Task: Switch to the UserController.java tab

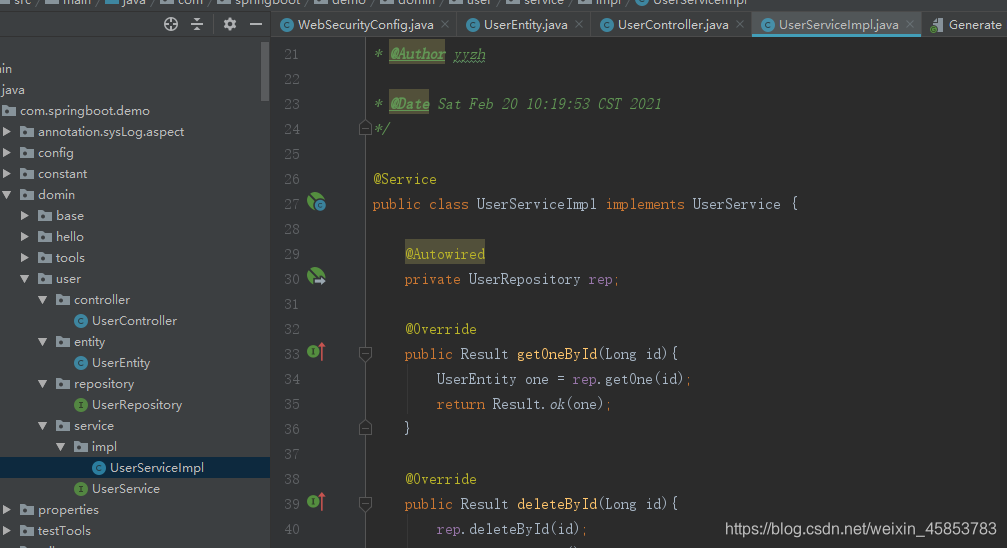Action: 672,24
